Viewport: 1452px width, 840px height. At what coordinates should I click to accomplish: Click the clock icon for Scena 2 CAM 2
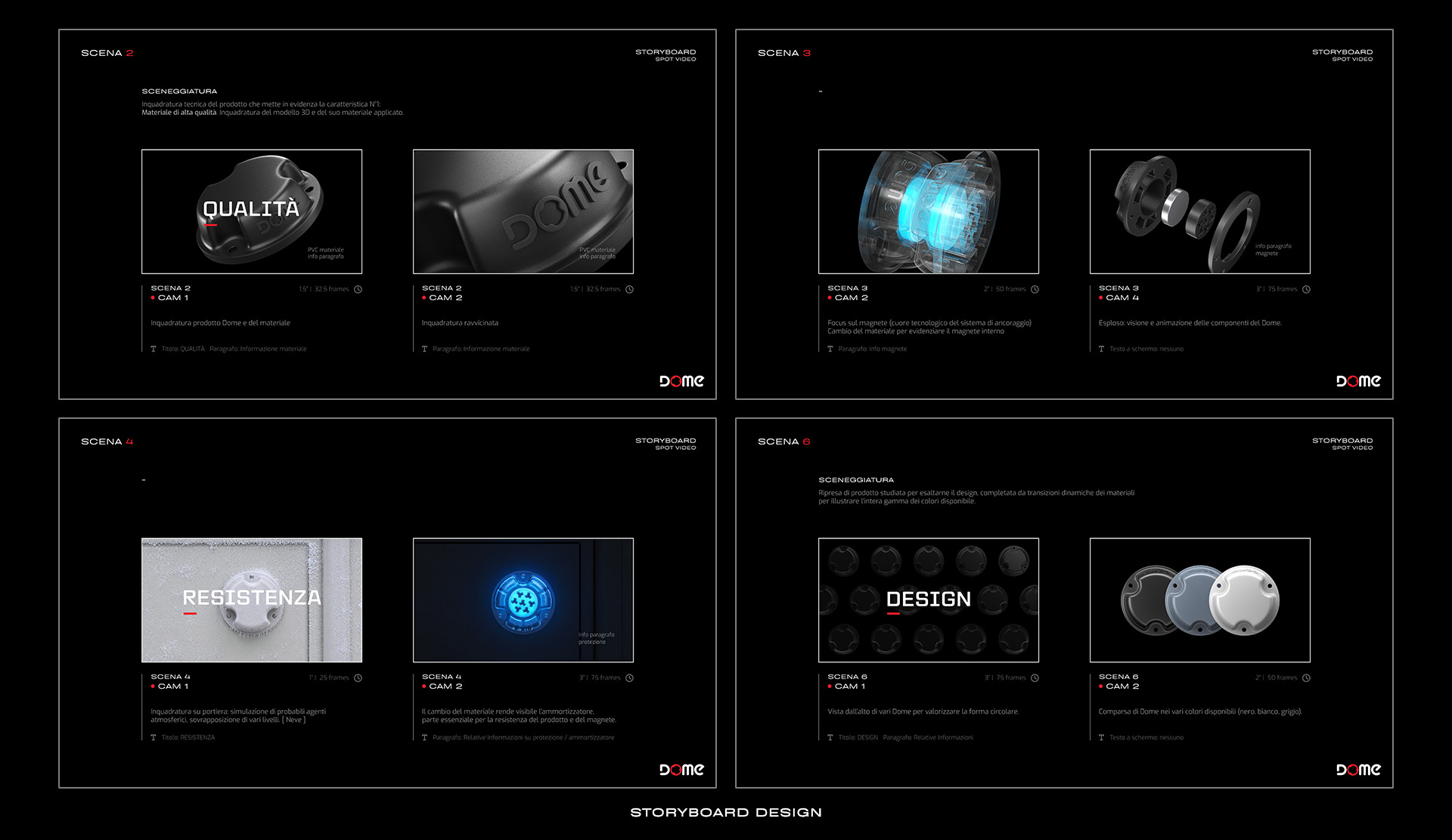pyautogui.click(x=629, y=289)
